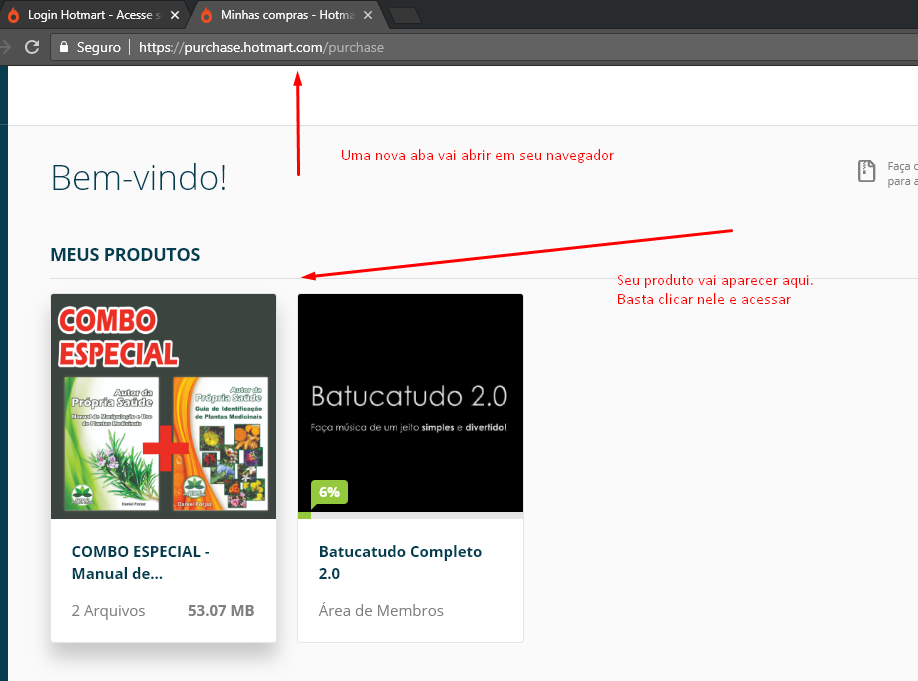Click the green 6% progress badge

tap(329, 492)
